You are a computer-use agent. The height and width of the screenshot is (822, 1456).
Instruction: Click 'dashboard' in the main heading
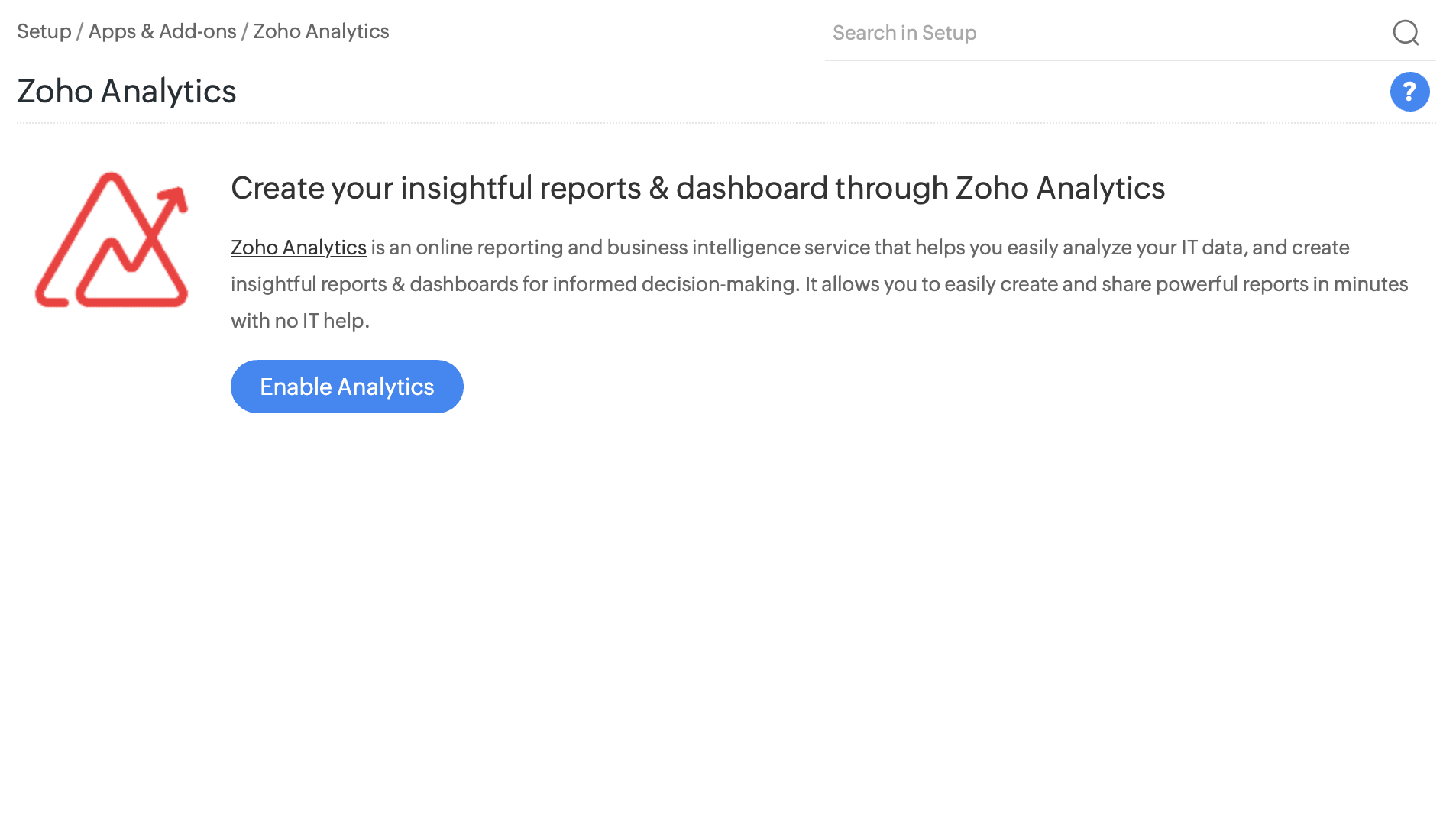[752, 188]
